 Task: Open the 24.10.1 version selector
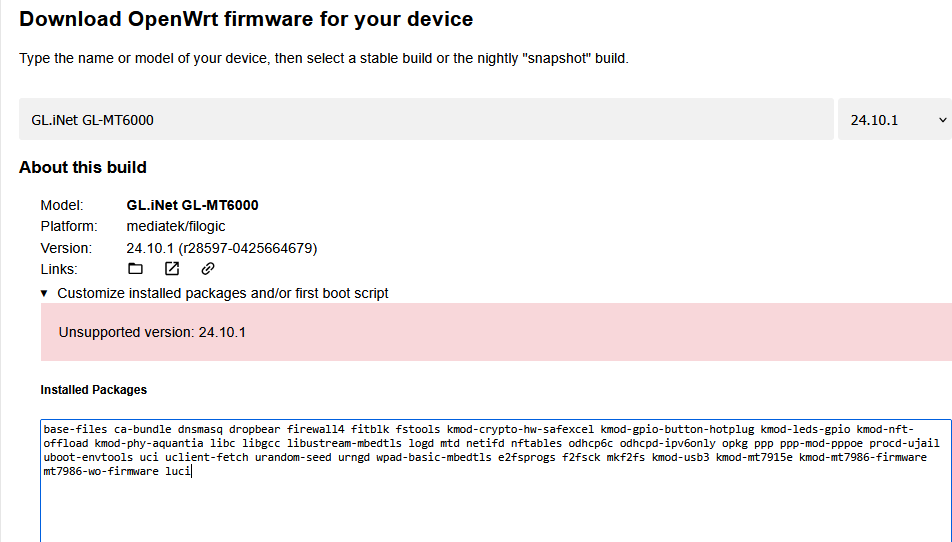894,120
